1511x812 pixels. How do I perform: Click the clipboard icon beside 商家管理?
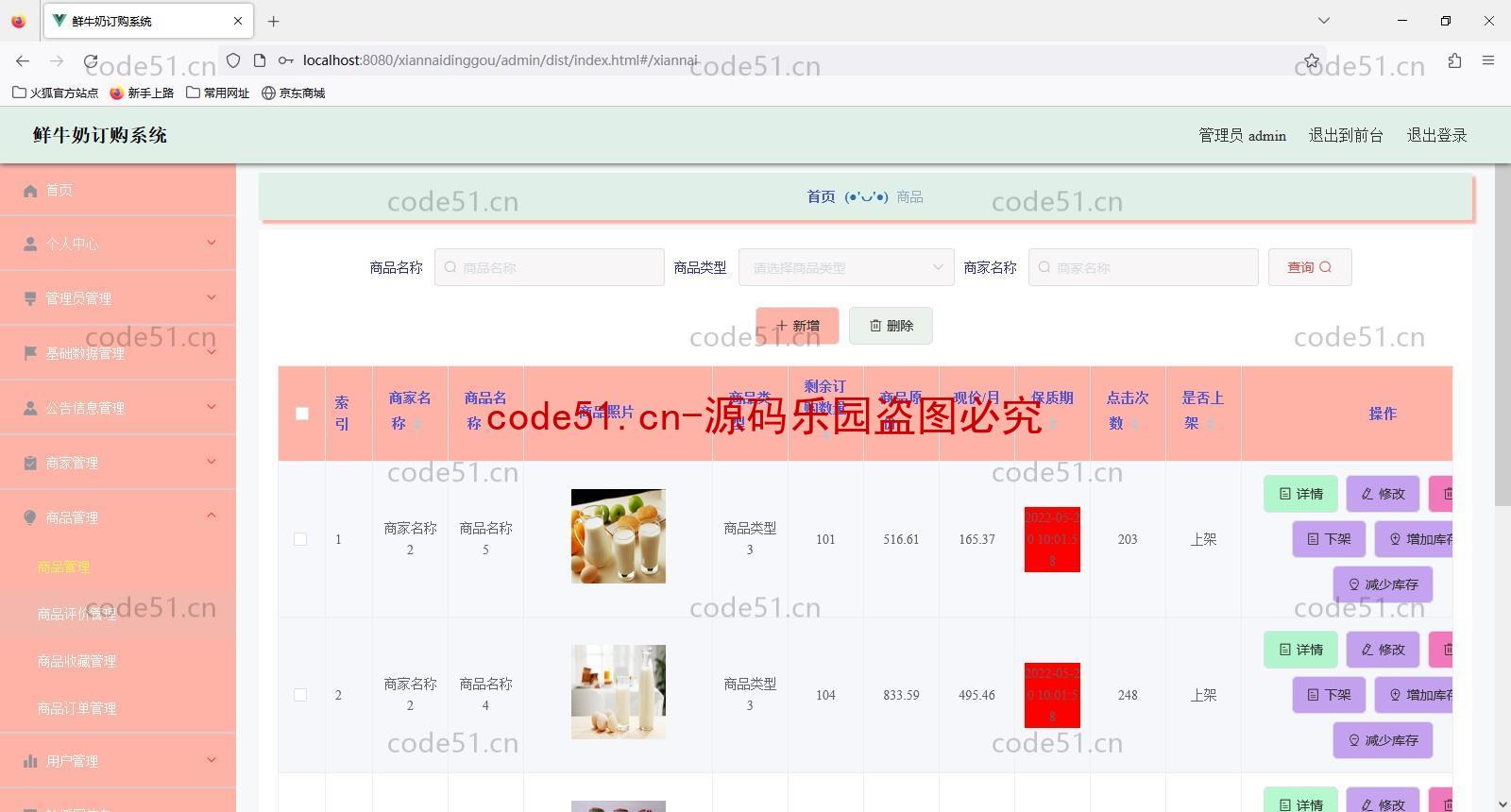pyautogui.click(x=30, y=463)
